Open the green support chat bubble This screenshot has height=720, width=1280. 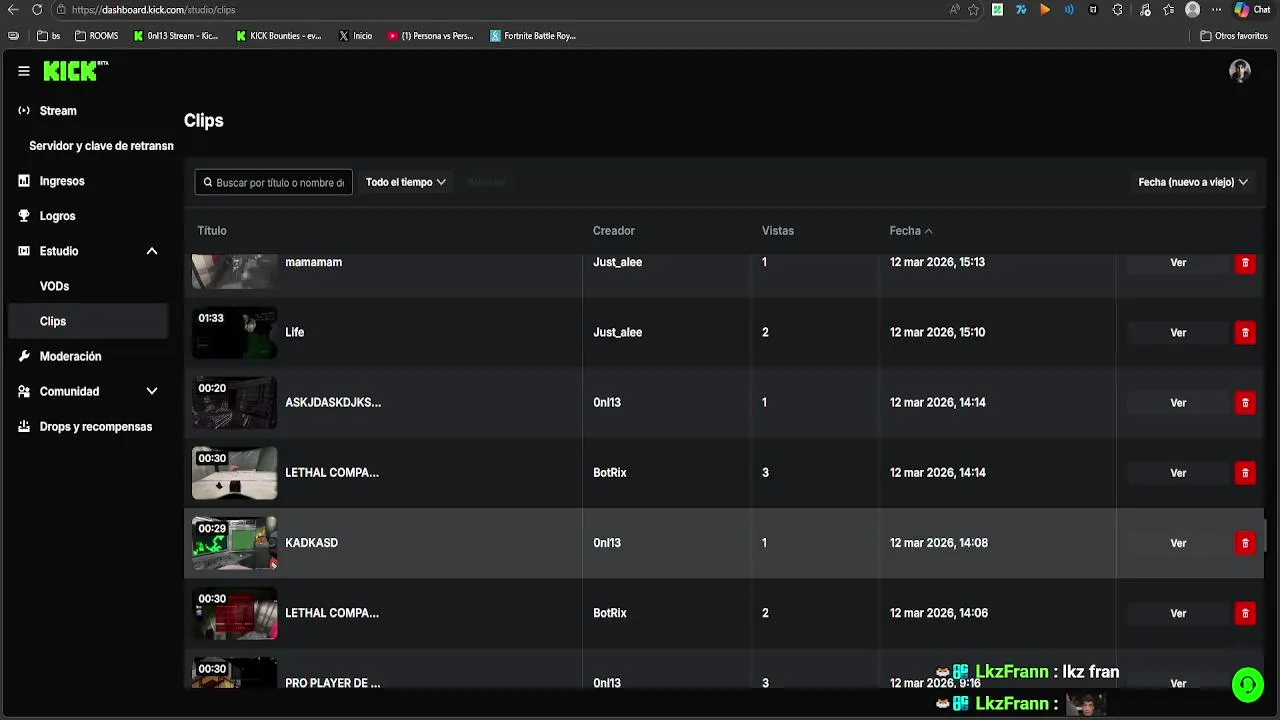(1247, 684)
